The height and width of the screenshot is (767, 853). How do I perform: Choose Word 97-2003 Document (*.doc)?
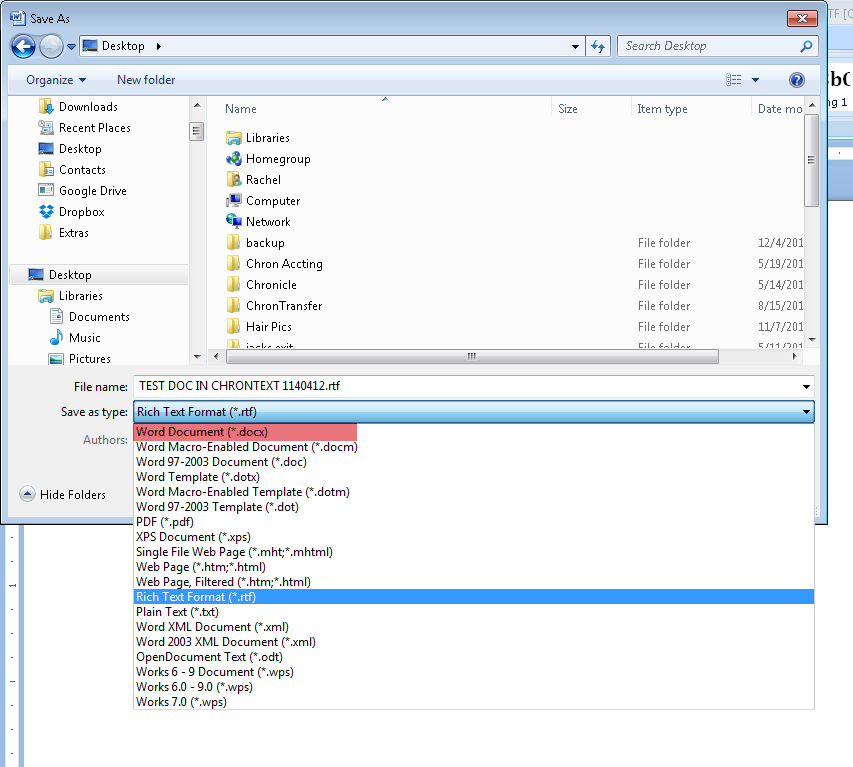pos(474,462)
